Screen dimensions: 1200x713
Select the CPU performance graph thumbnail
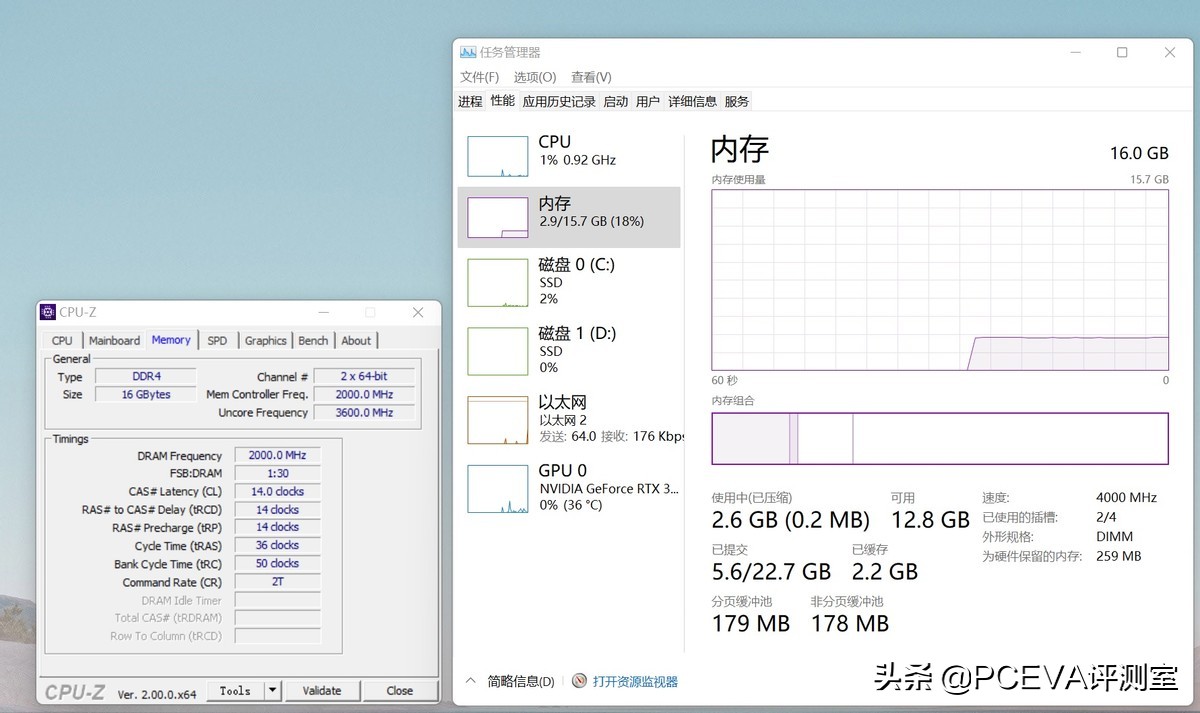pos(498,156)
